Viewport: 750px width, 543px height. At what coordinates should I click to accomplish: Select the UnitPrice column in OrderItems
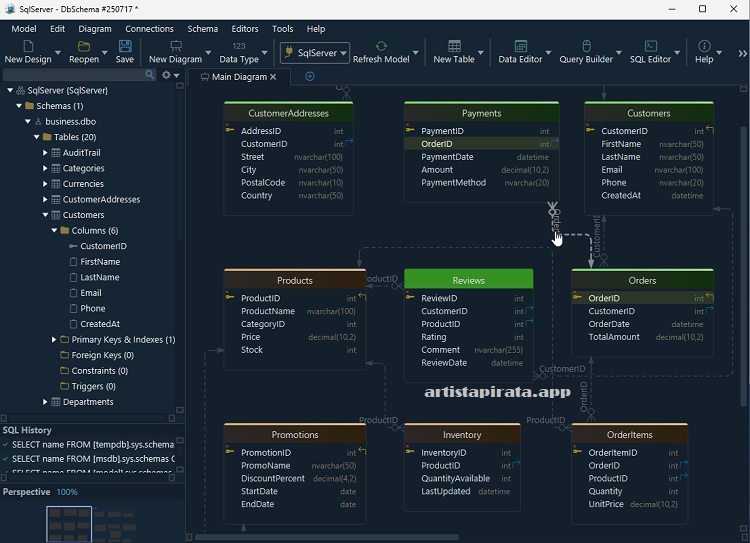629,504
